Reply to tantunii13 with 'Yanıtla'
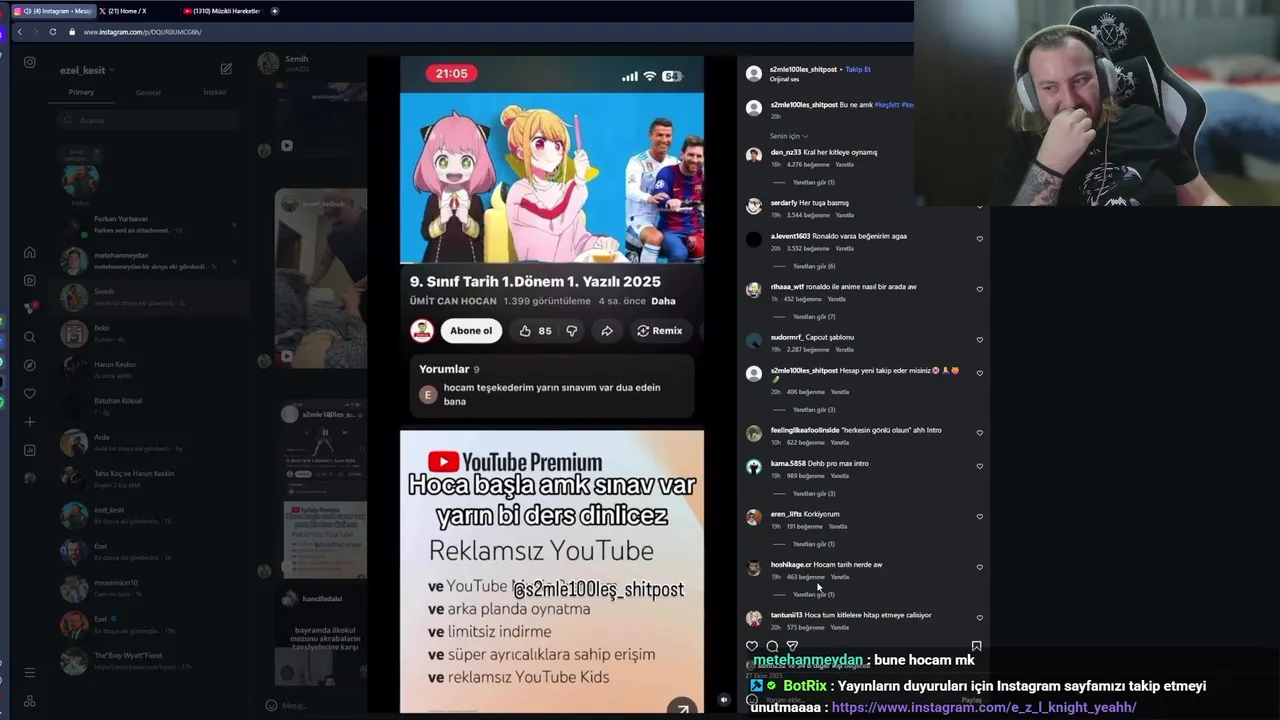Image resolution: width=1280 pixels, height=720 pixels. tap(839, 627)
